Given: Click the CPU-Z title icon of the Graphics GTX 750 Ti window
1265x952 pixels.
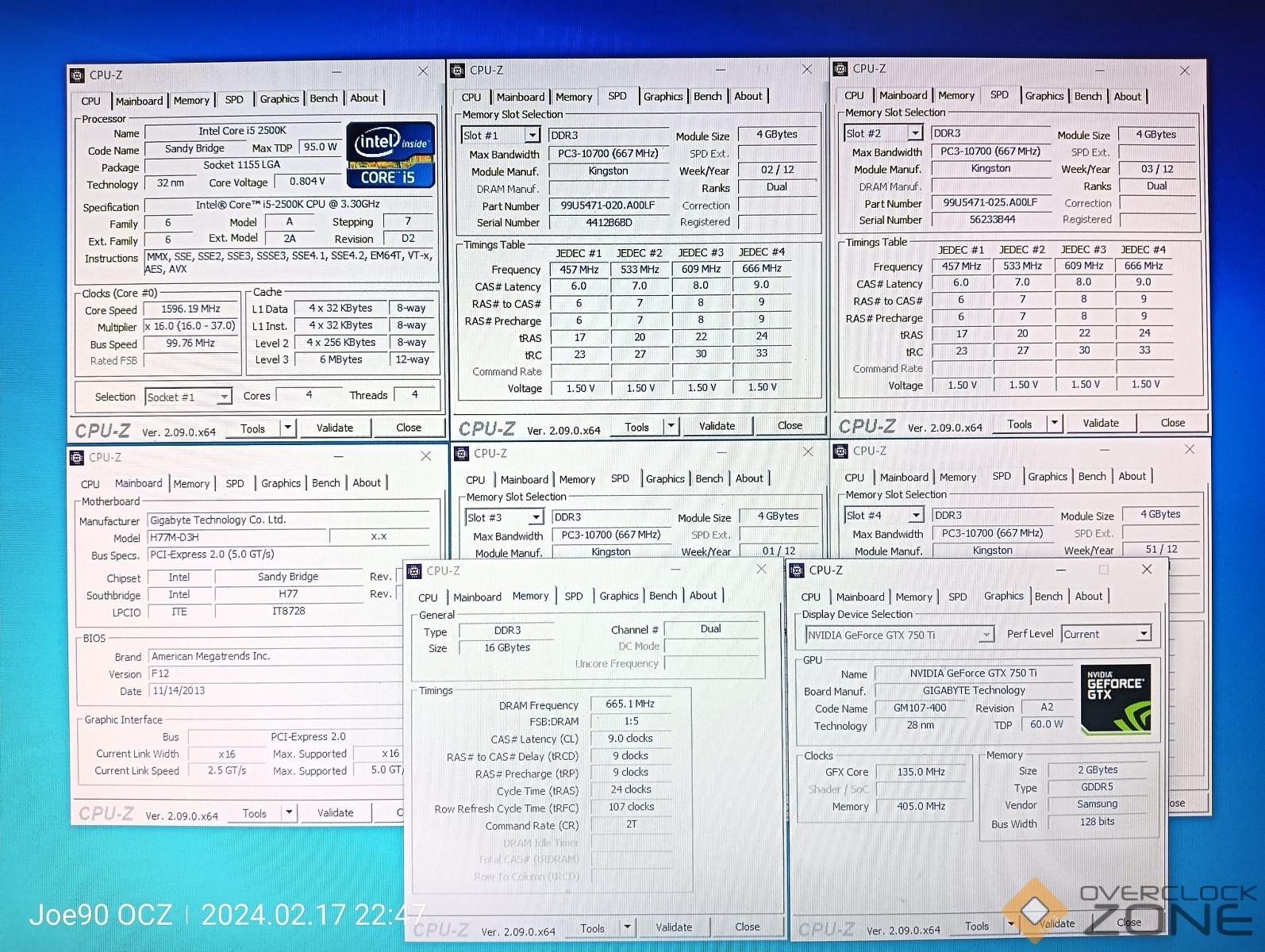Looking at the screenshot, I should point(797,570).
